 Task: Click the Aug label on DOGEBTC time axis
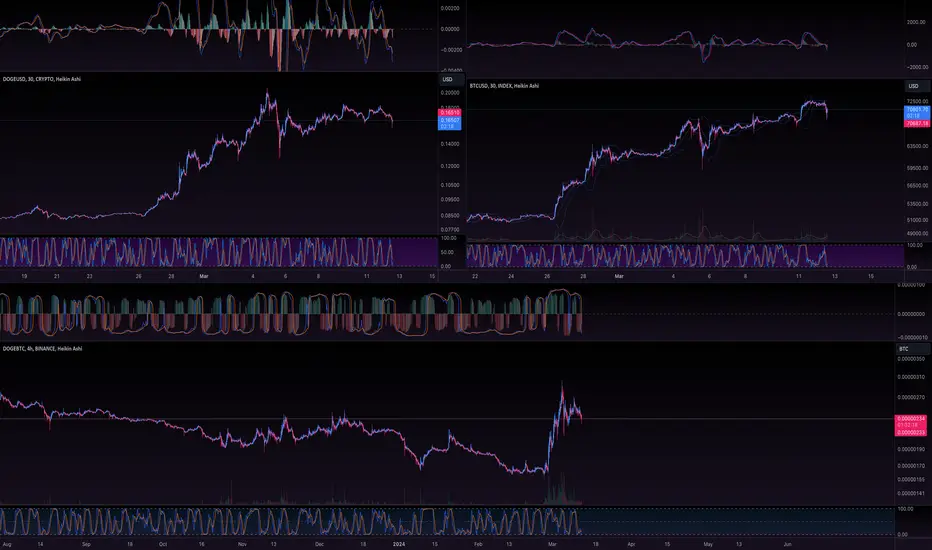7,544
